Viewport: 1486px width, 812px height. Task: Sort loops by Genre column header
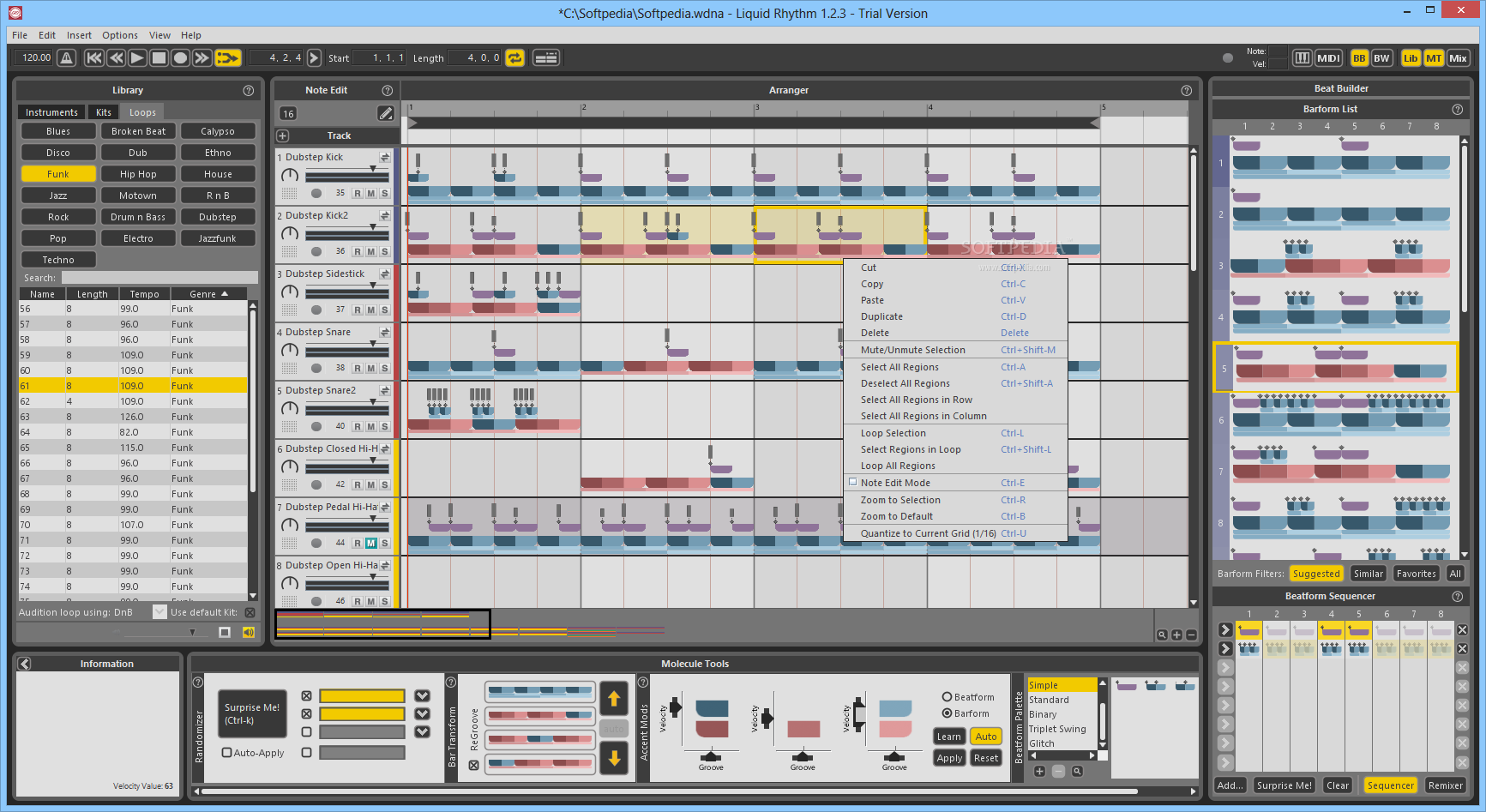208,294
